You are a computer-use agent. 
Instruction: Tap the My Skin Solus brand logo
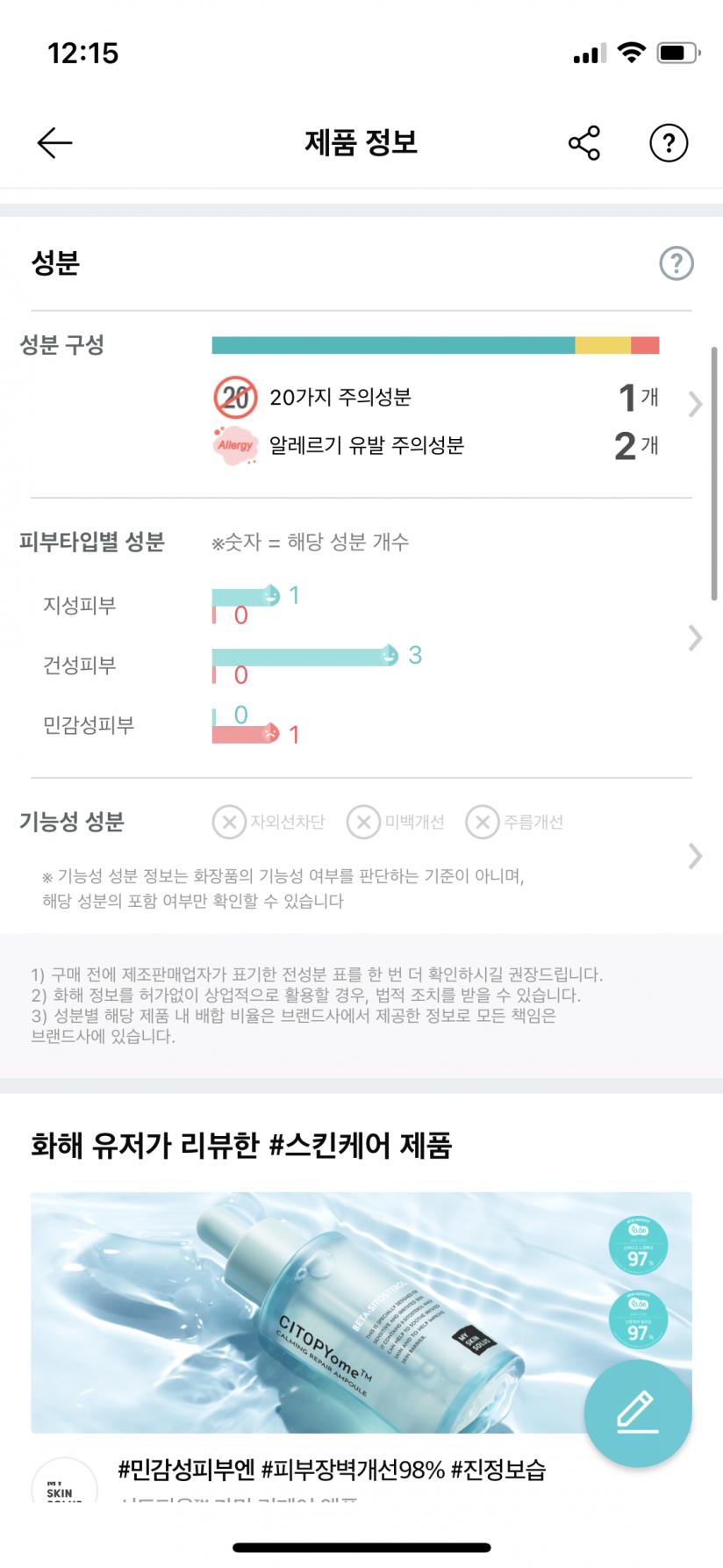click(x=64, y=1484)
